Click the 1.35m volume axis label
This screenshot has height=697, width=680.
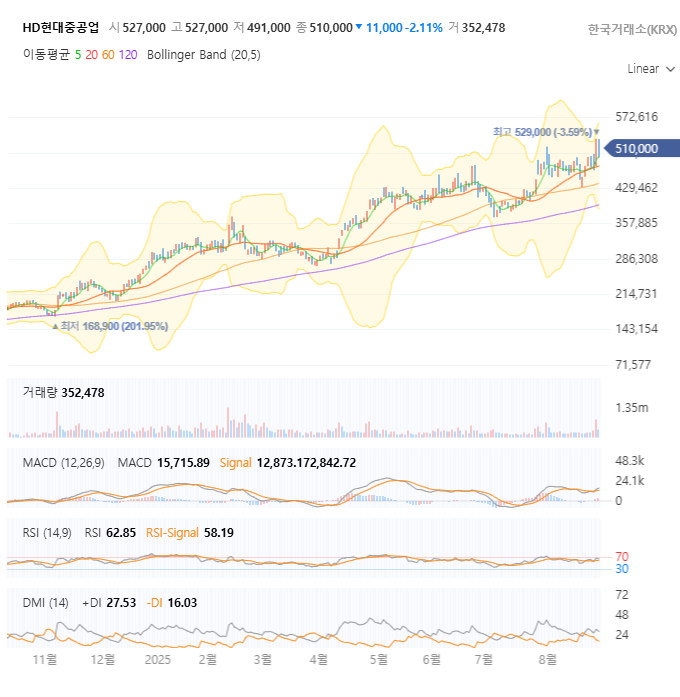pyautogui.click(x=632, y=408)
